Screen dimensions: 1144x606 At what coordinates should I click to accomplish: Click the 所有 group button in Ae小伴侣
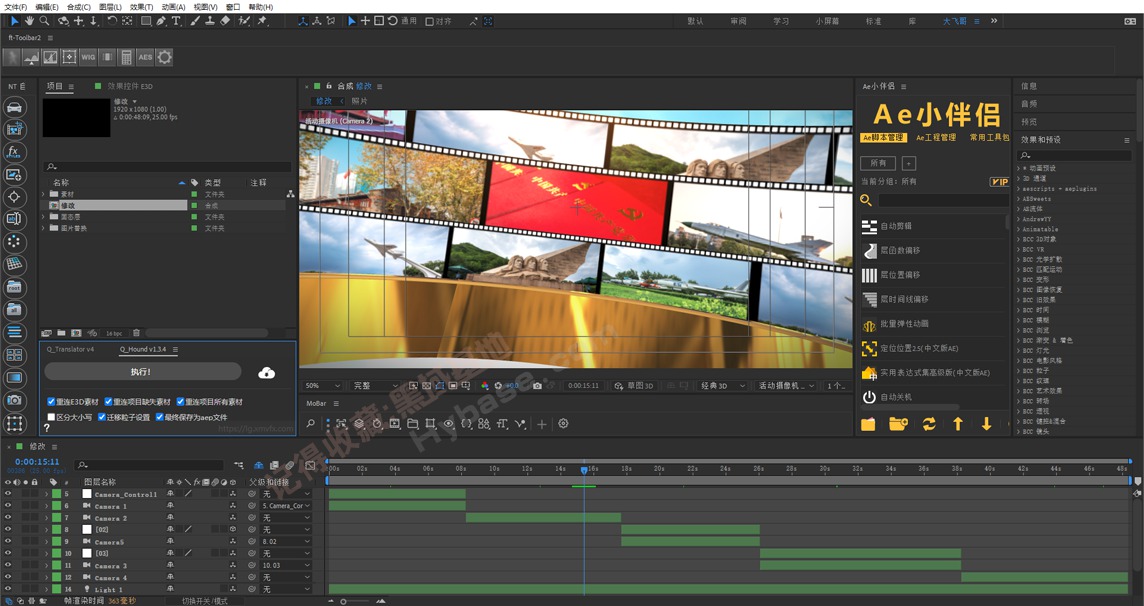(878, 163)
